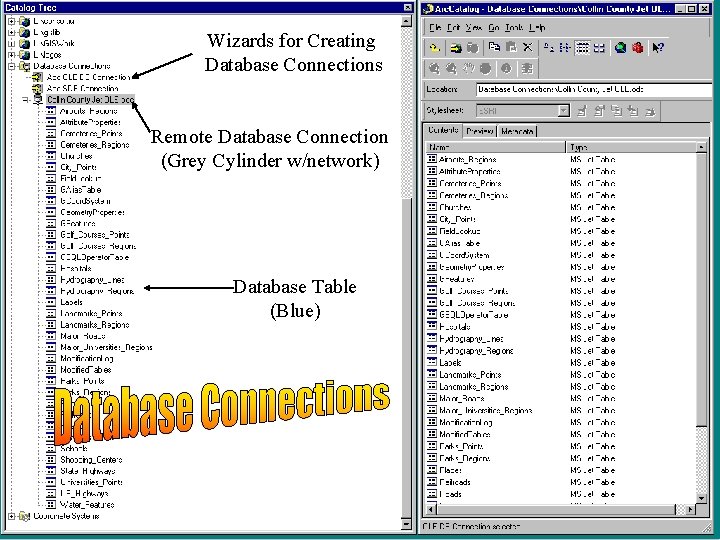Image resolution: width=720 pixels, height=540 pixels.
Task: Select State_Highways in Catalog Tree
Action: 88,471
